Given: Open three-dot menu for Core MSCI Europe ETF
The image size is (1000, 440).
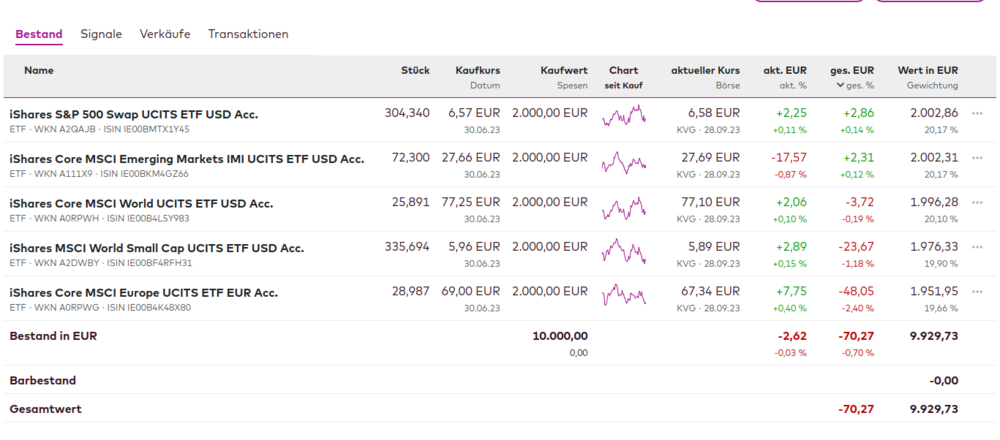Looking at the screenshot, I should [977, 293].
